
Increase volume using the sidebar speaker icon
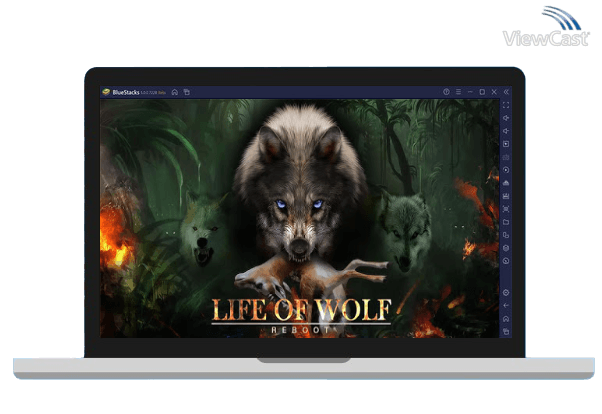tap(506, 118)
